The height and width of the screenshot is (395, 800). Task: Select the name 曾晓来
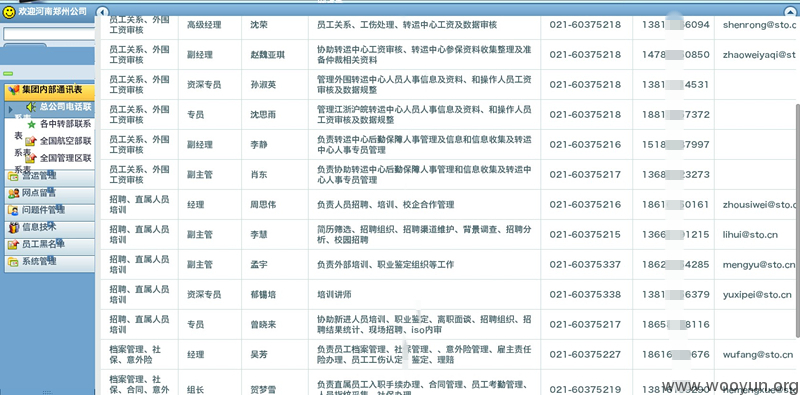pyautogui.click(x=263, y=325)
